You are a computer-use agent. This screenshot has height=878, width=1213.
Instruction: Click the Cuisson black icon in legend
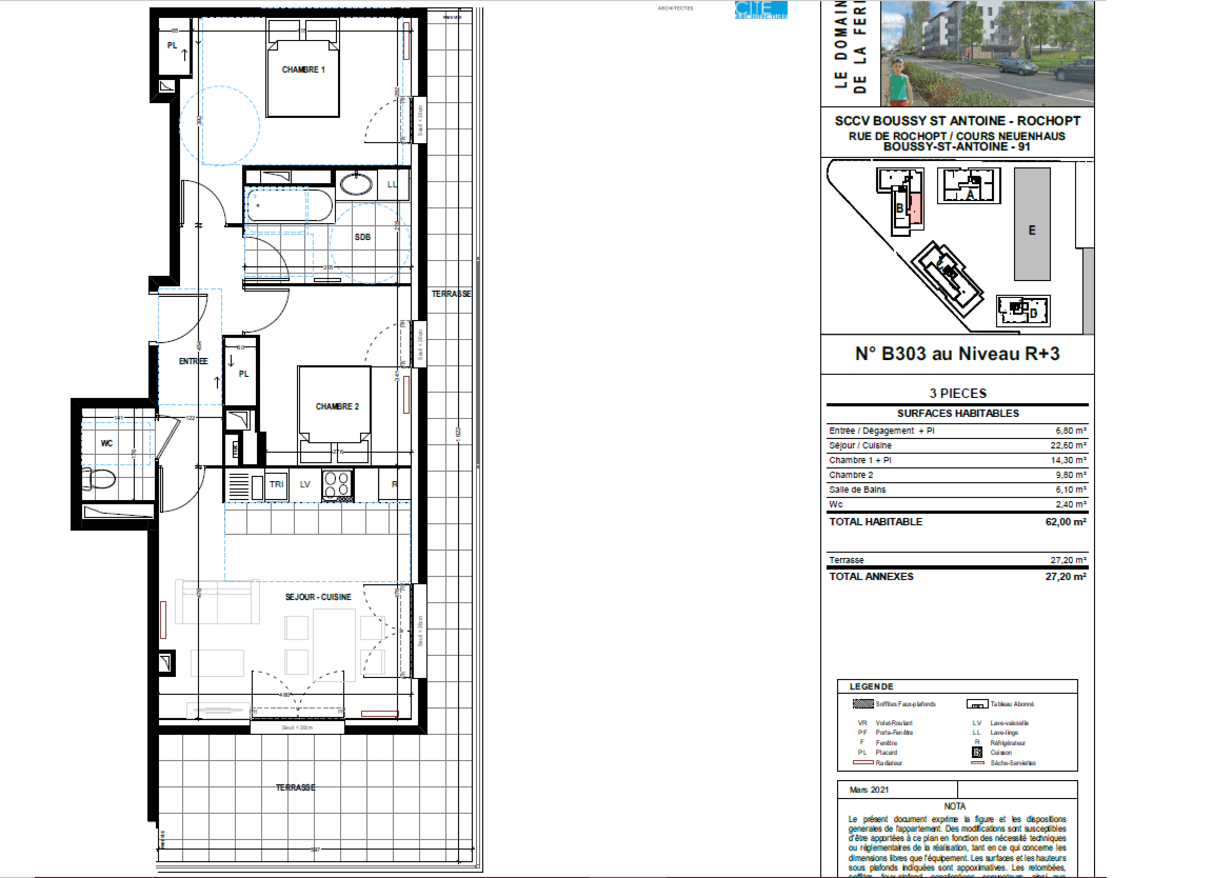coord(978,752)
